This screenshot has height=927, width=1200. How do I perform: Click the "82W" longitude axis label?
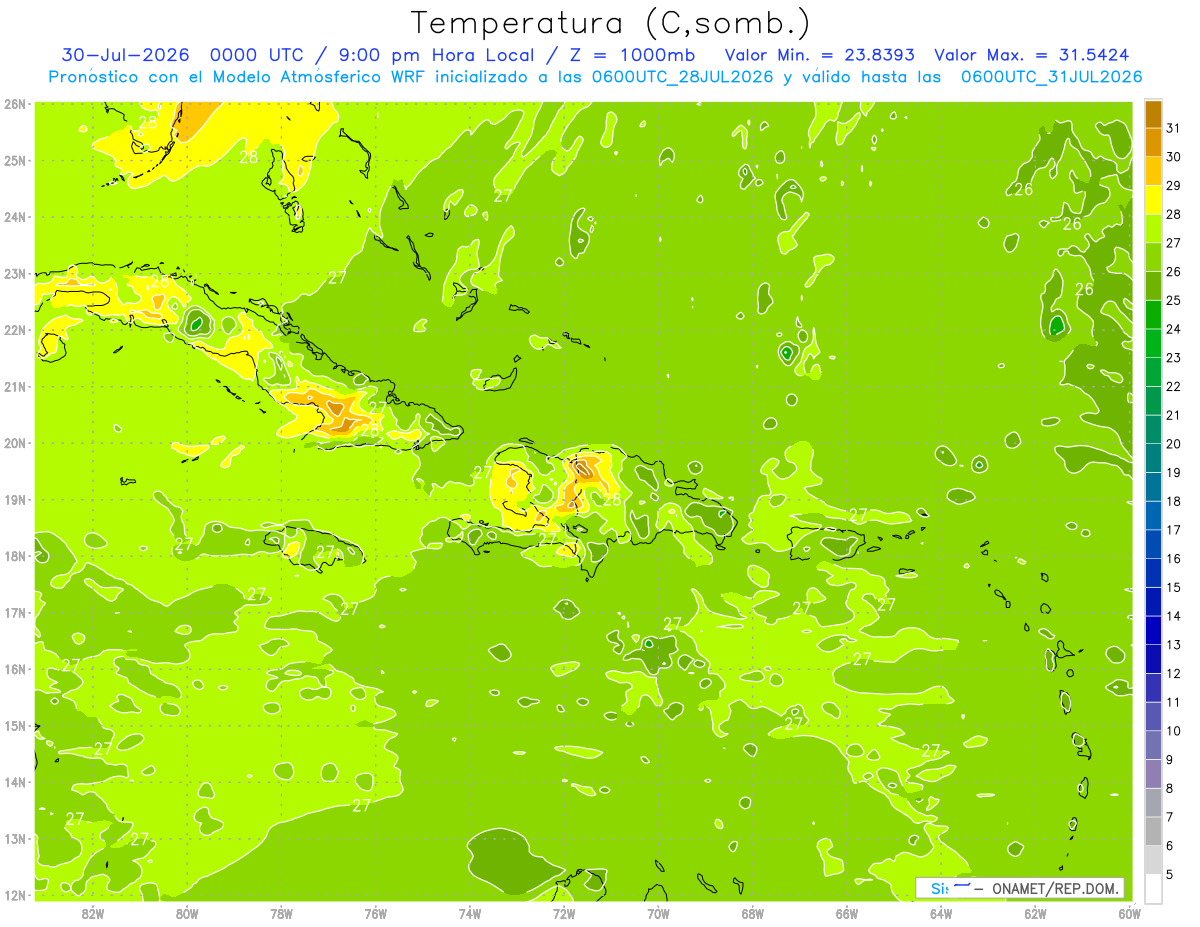point(93,913)
